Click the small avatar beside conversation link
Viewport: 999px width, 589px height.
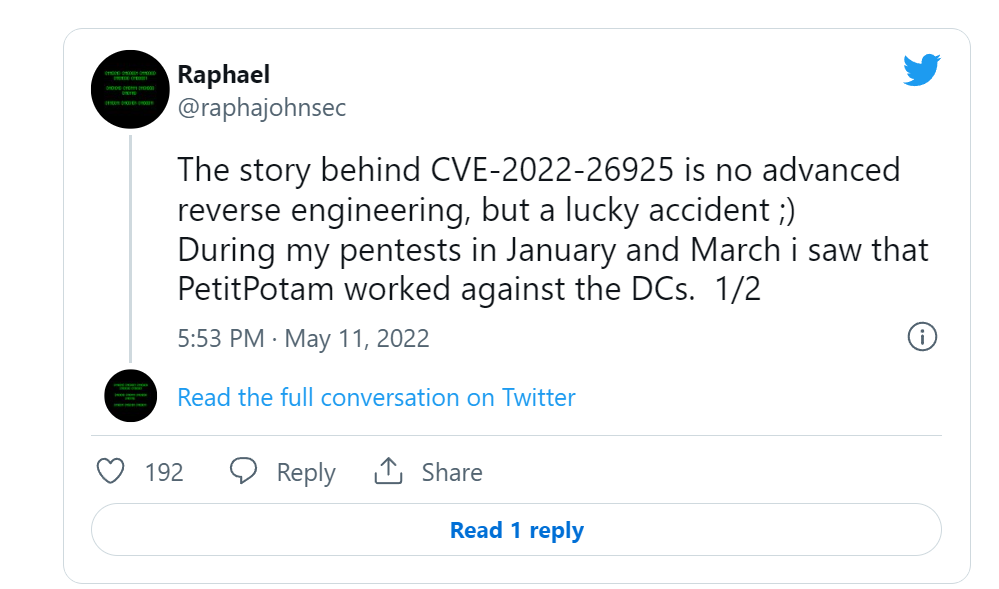pyautogui.click(x=131, y=396)
